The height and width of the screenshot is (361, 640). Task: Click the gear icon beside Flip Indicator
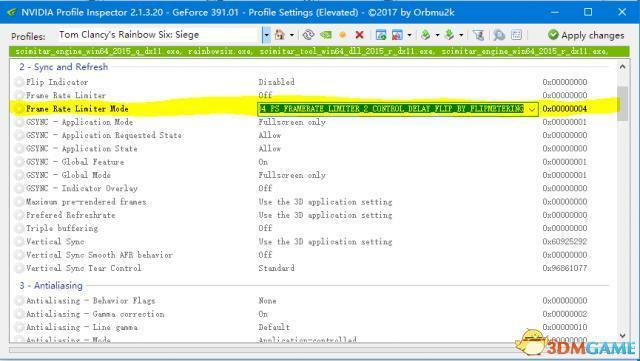pos(19,82)
